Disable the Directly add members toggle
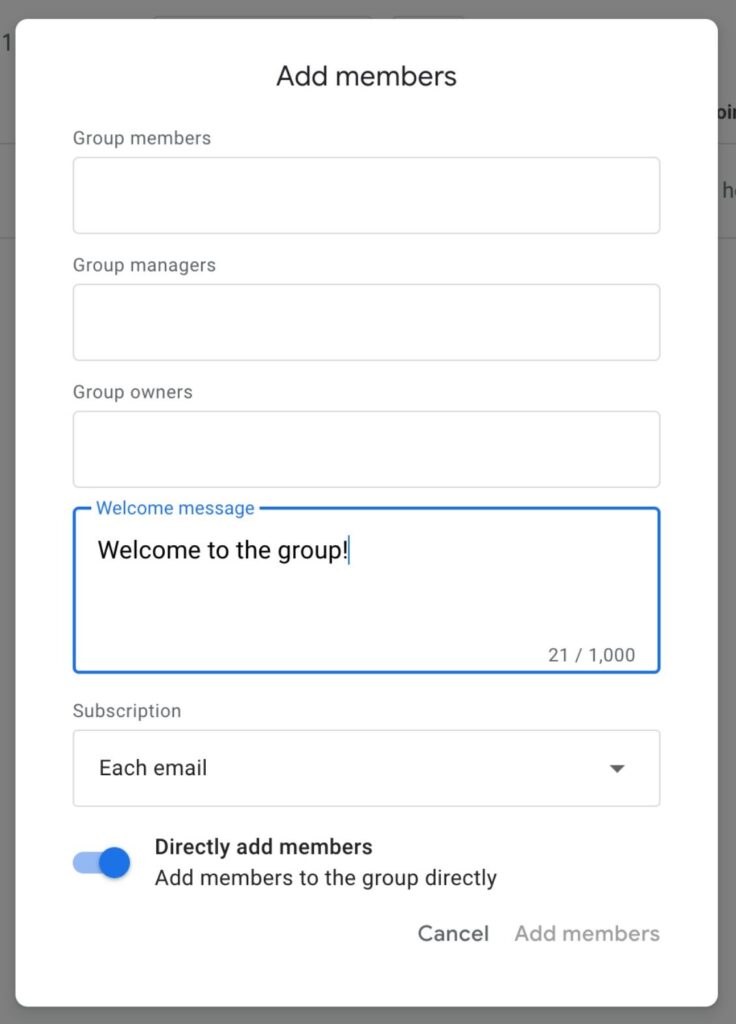The image size is (736, 1024). 102,862
